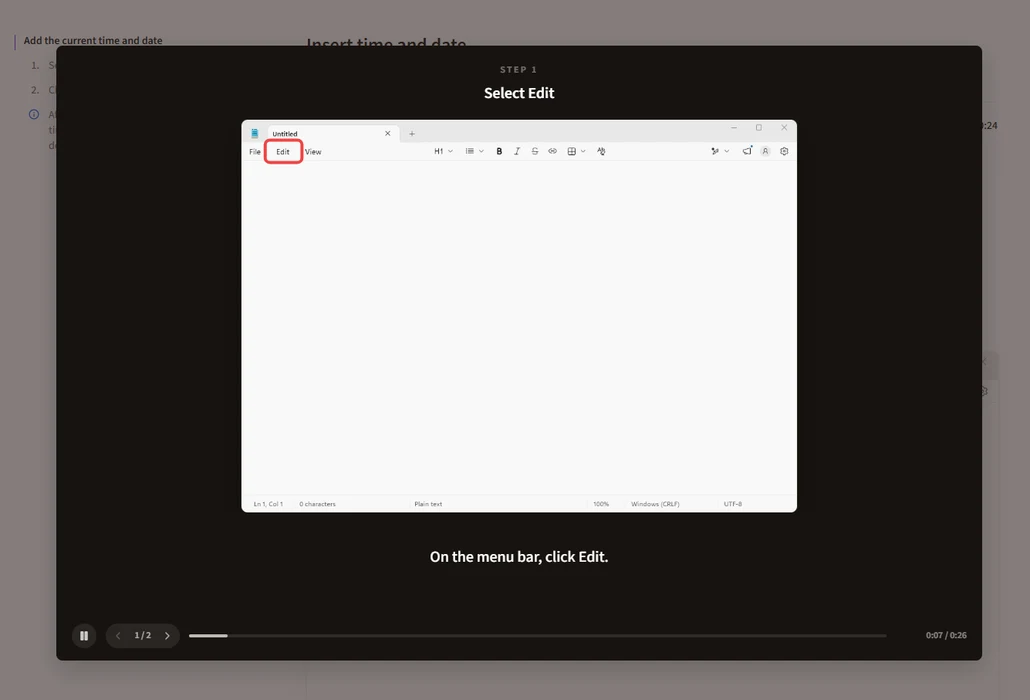Open Notepad settings gear
Viewport: 1030px width, 700px height.
(x=784, y=151)
